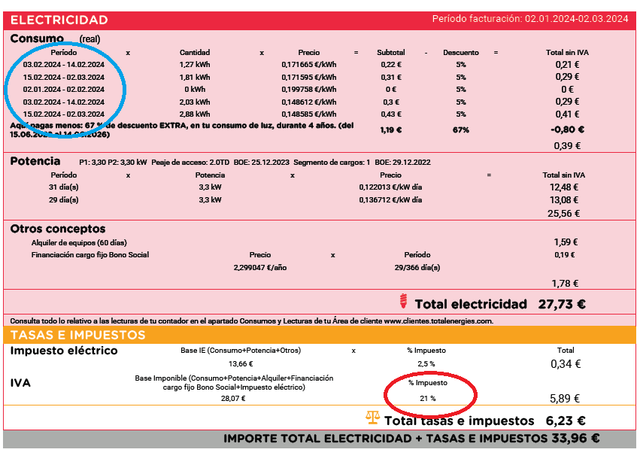Click the 29 día(s) period row in Potencia
The image size is (640, 450).
pyautogui.click(x=64, y=200)
